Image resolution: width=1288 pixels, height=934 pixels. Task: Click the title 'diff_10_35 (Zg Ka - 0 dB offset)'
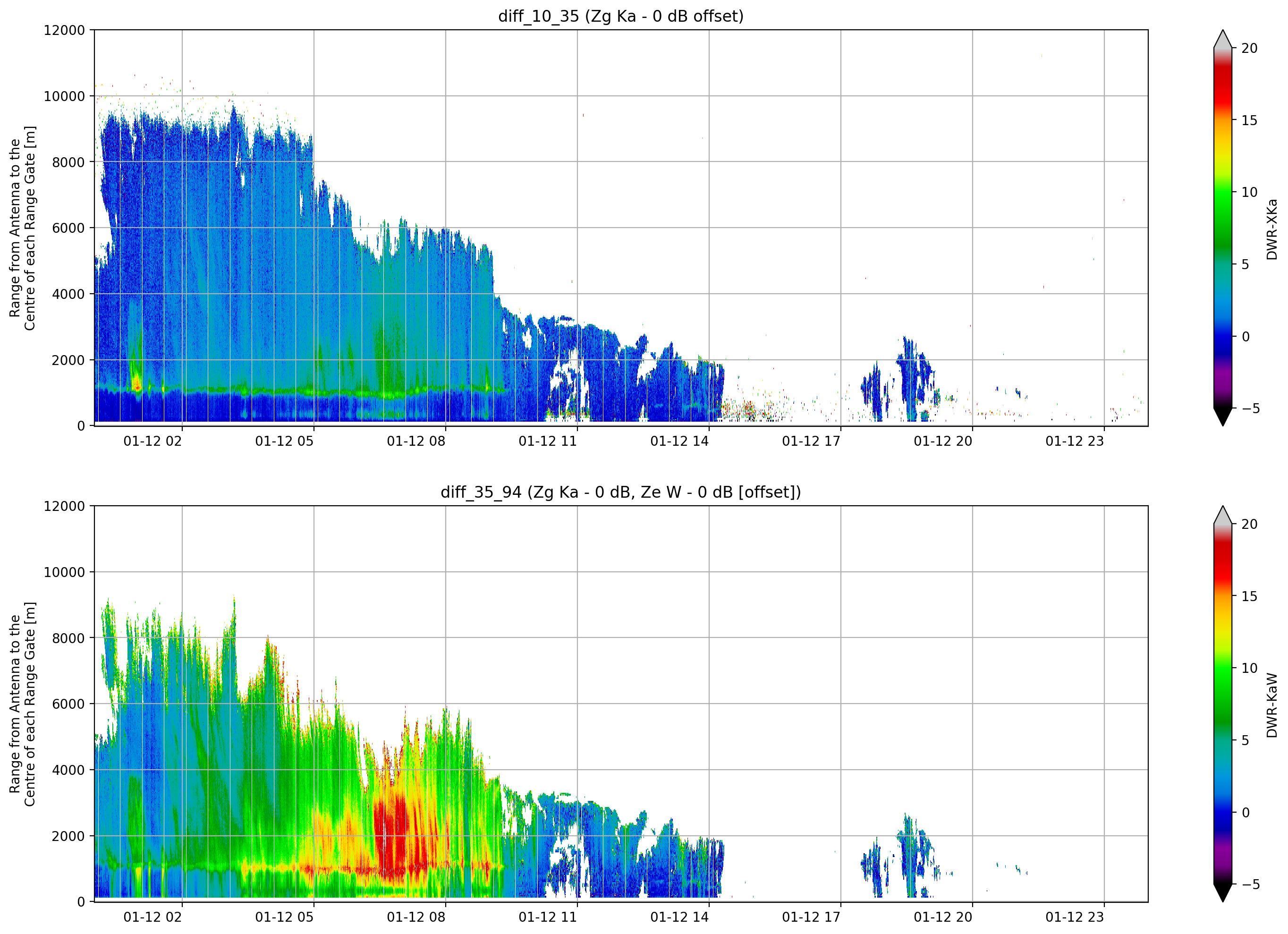[x=621, y=16]
